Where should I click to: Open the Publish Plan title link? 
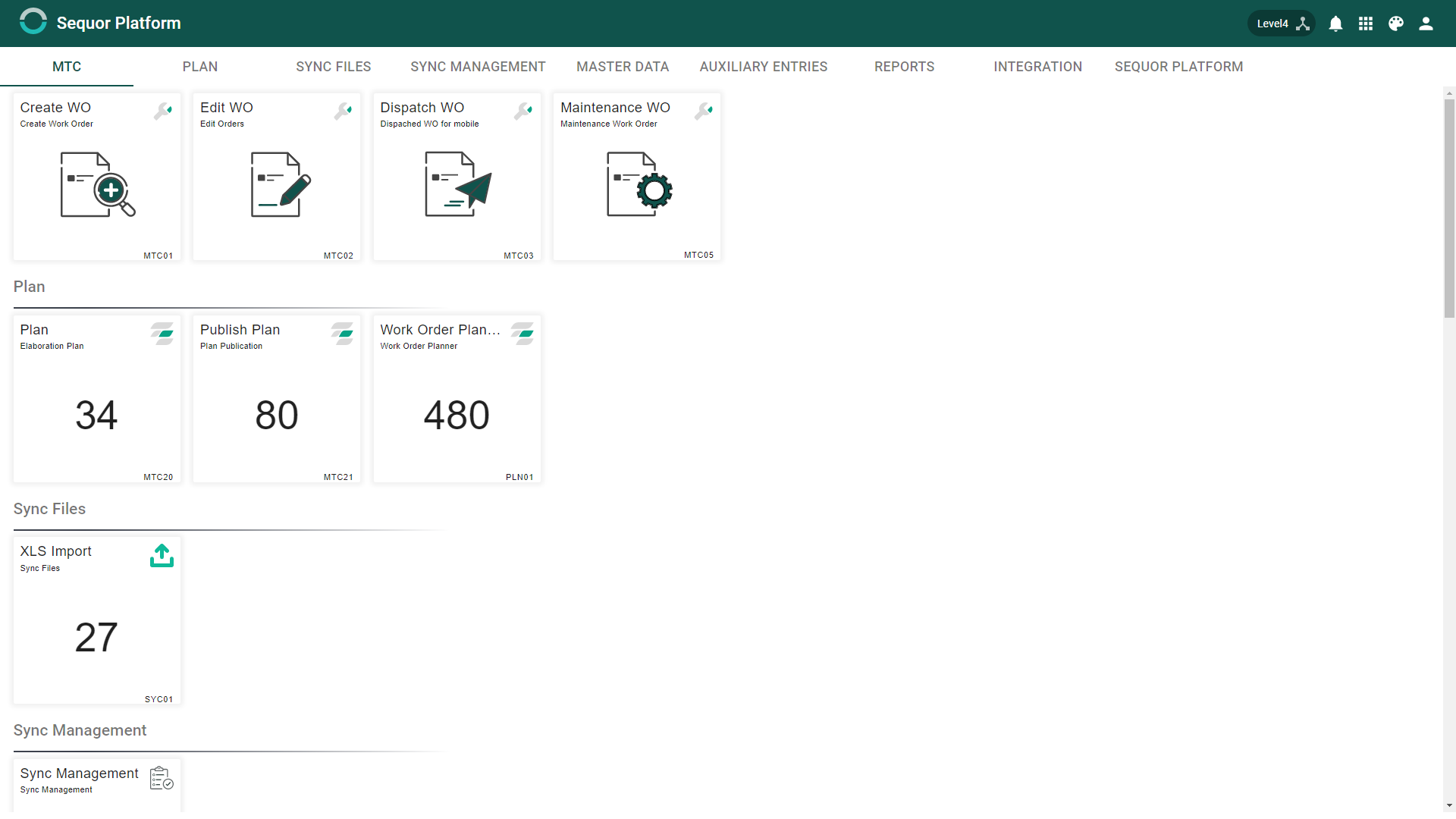[240, 330]
